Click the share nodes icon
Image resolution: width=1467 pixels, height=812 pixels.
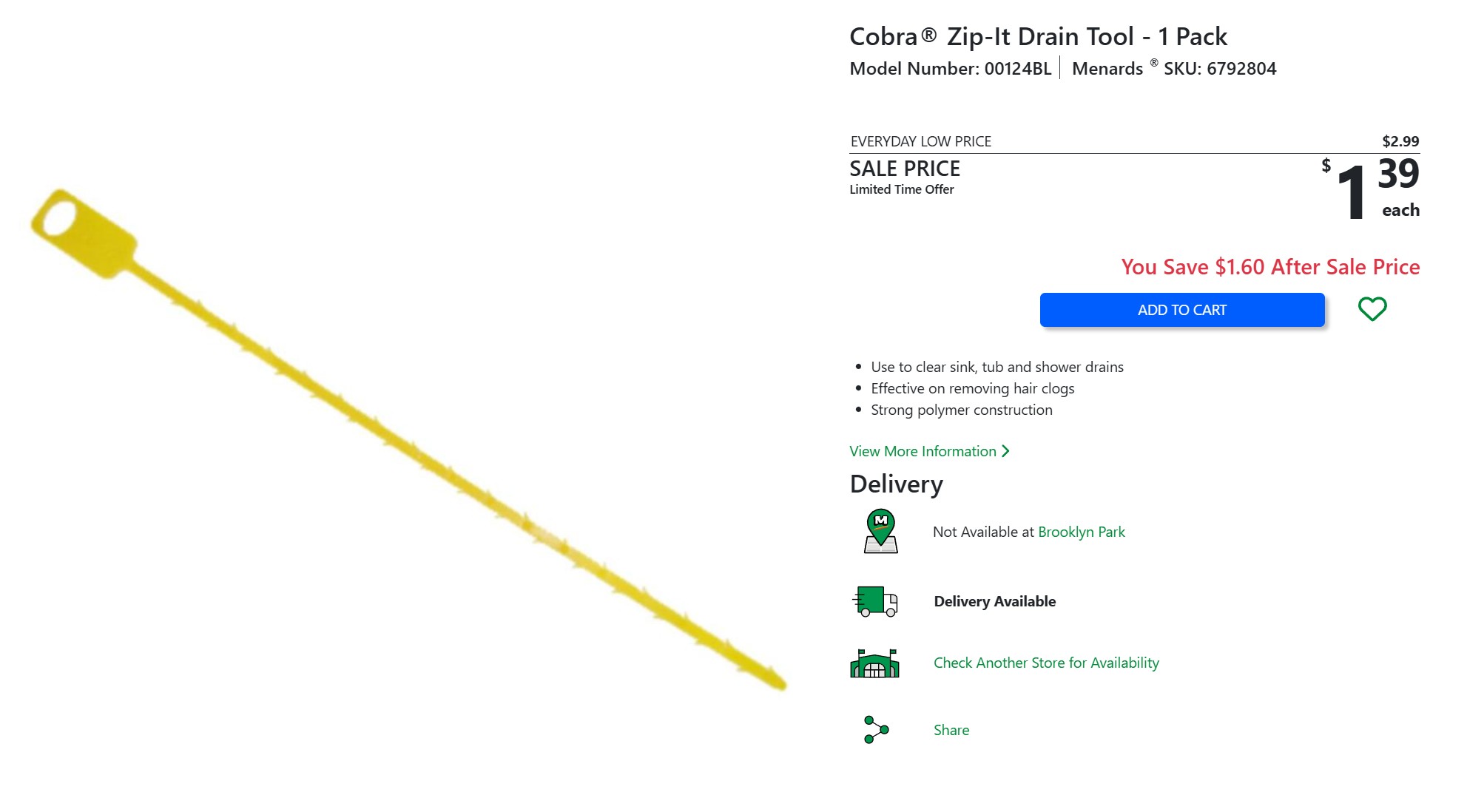click(876, 730)
